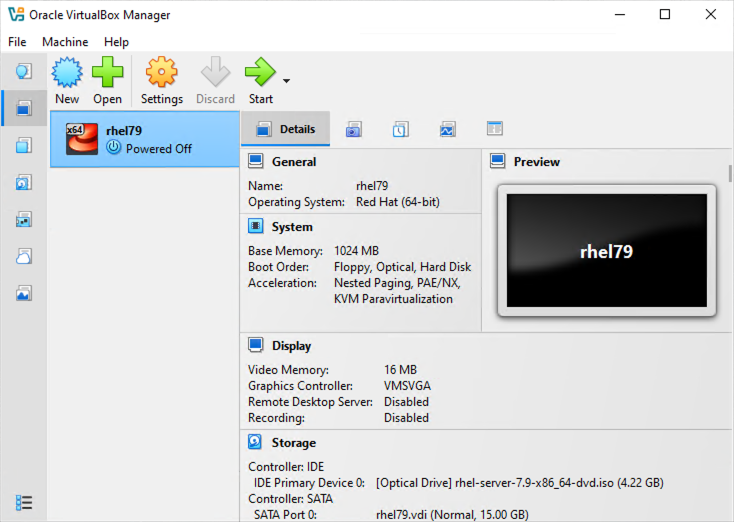Open System settings via section title

tap(292, 227)
